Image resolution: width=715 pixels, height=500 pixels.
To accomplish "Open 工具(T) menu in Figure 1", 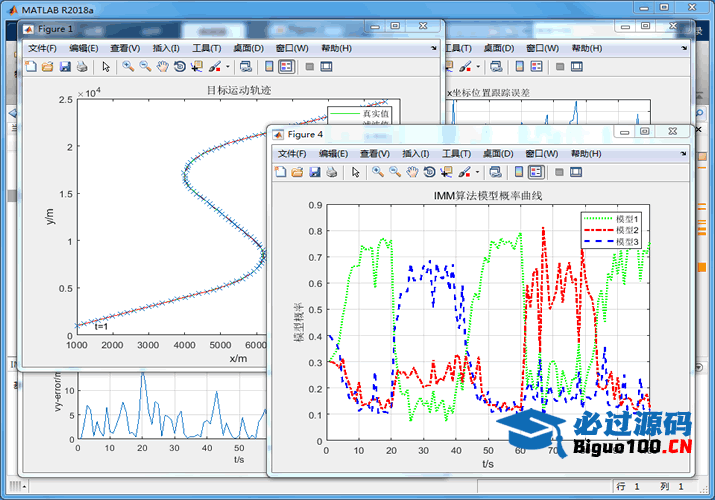I will coord(207,48).
